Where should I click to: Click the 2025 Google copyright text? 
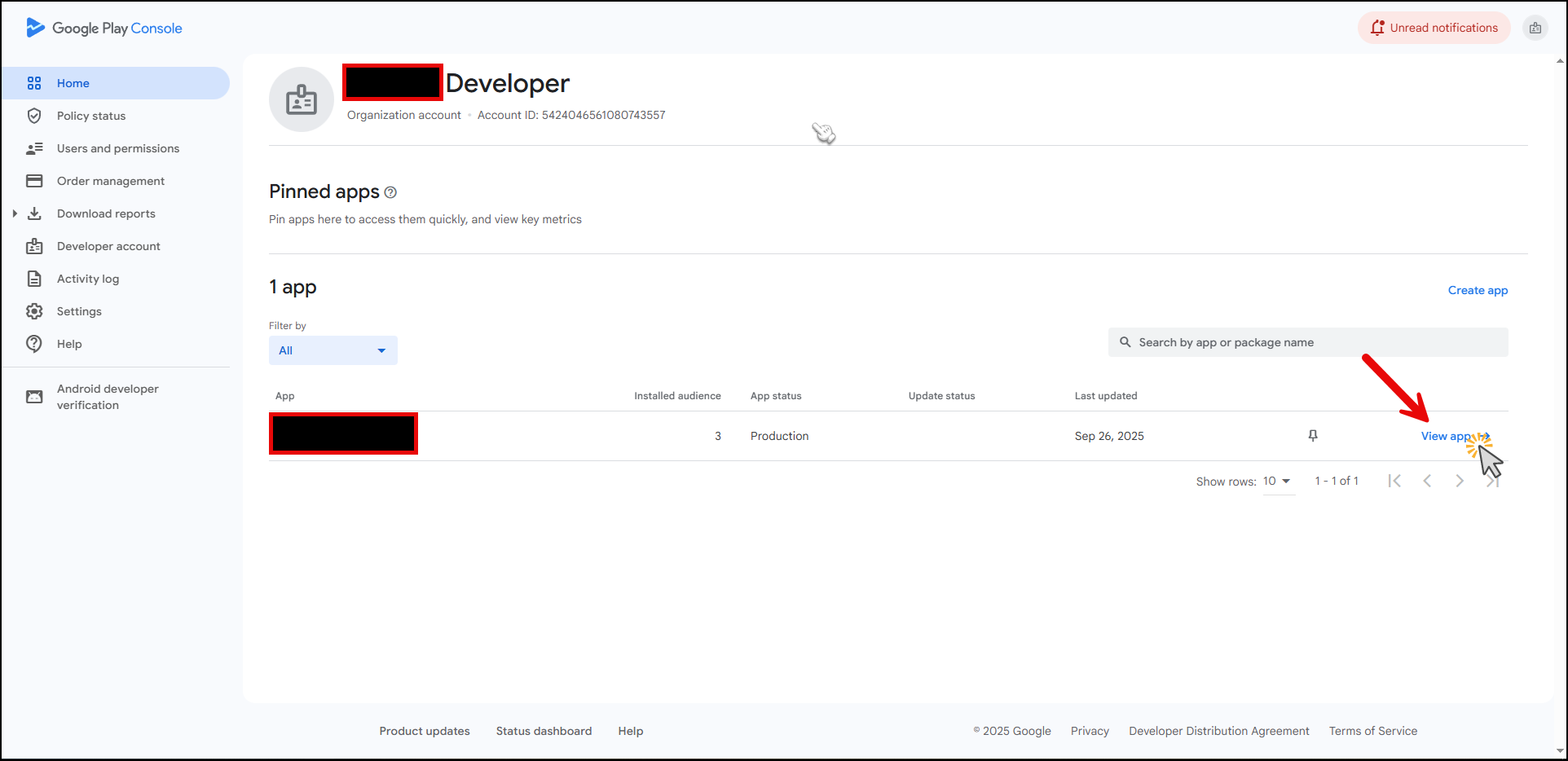pos(1012,731)
